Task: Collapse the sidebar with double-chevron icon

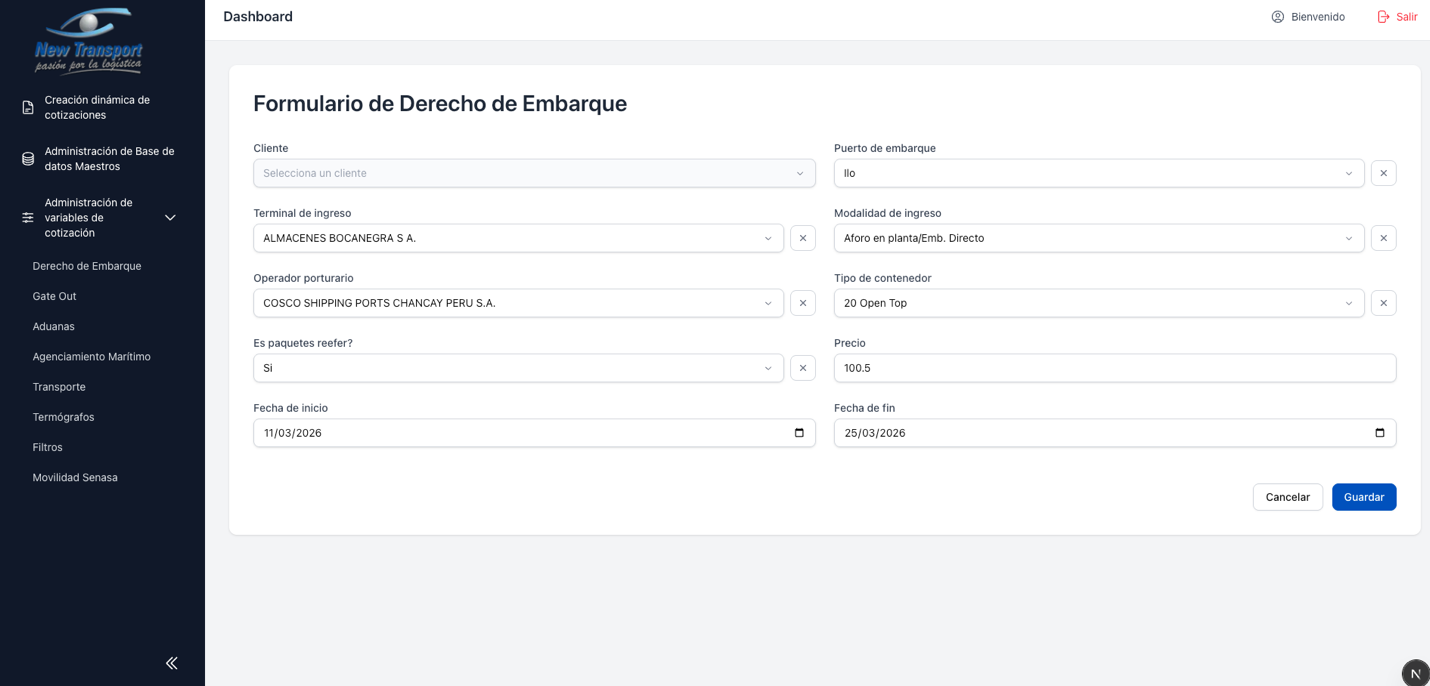Action: [x=171, y=663]
